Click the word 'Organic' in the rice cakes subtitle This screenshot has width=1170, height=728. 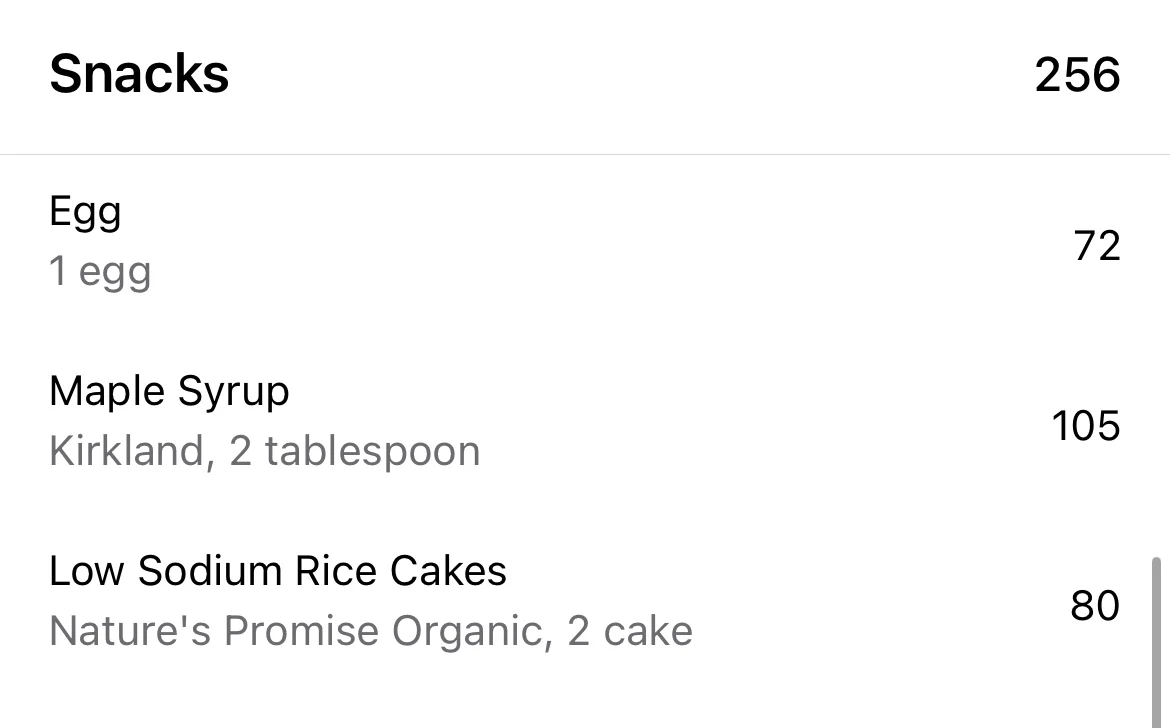click(472, 633)
